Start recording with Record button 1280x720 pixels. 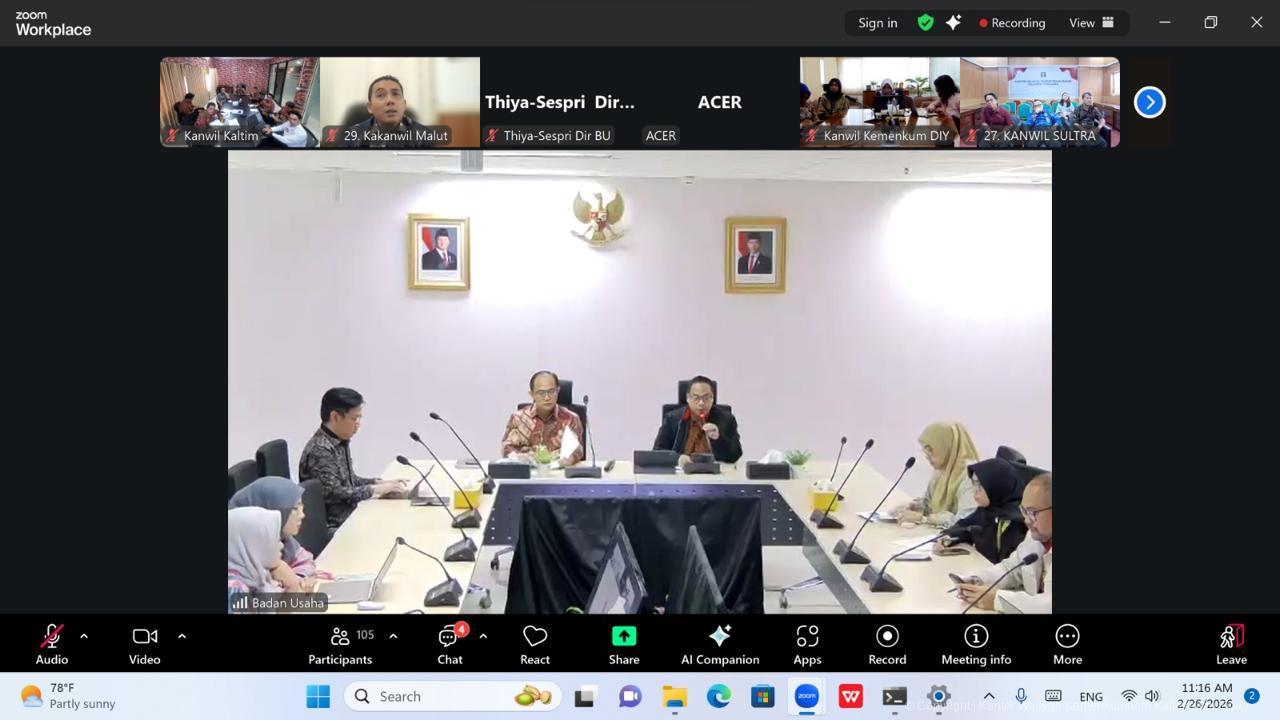coord(887,644)
